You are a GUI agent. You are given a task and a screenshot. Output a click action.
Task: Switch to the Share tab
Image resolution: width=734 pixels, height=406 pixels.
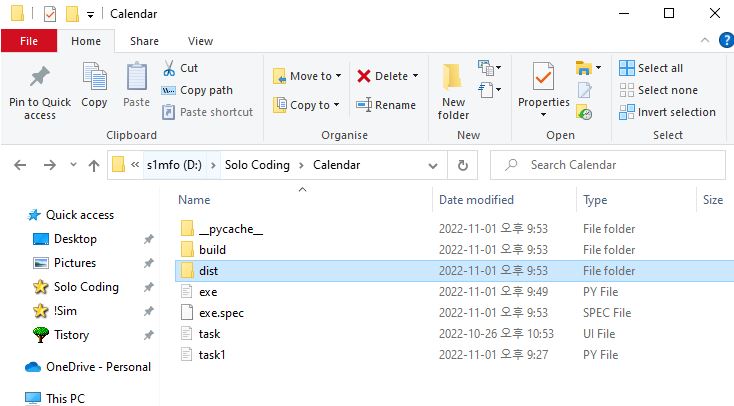(144, 41)
